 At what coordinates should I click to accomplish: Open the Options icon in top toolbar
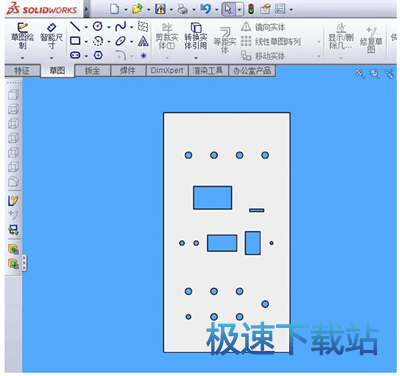(280, 9)
